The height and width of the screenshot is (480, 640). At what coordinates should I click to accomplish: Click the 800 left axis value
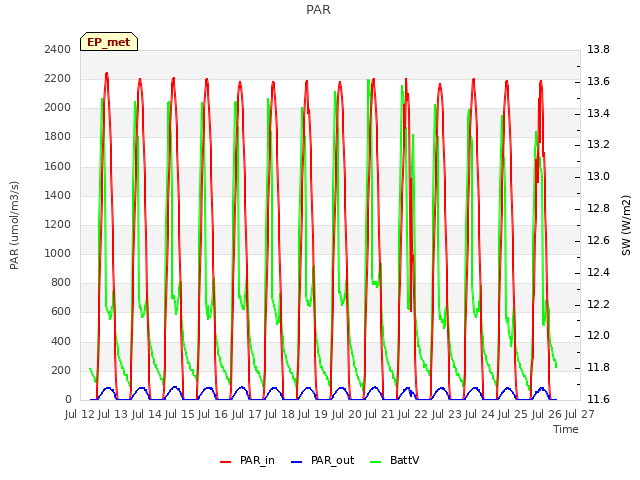tap(61, 282)
